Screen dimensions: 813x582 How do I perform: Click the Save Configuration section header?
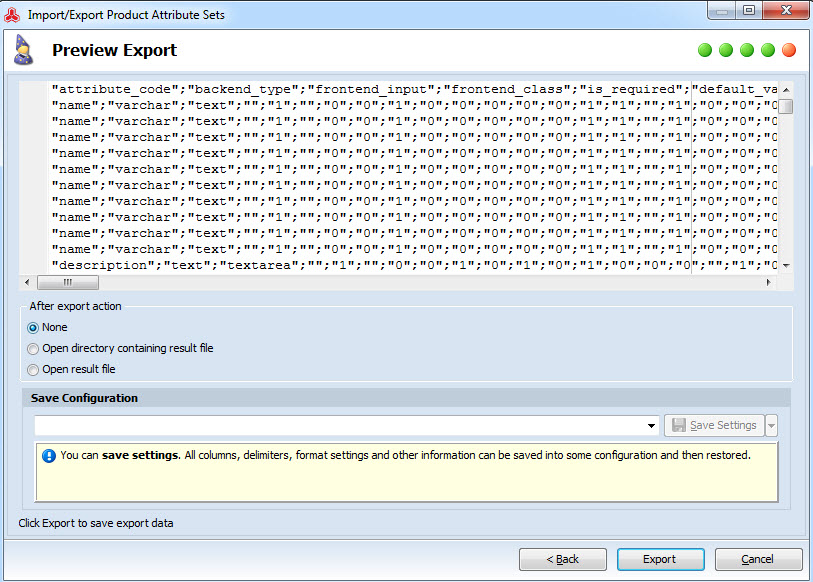(x=406, y=398)
